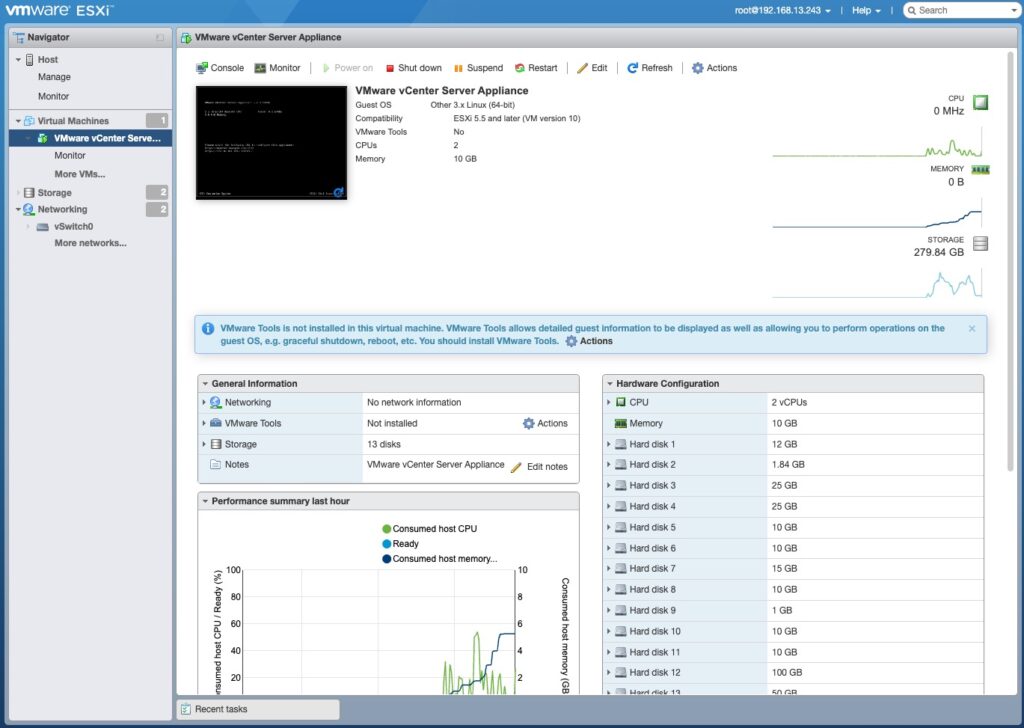Open Actions link inside the info banner
1024x728 pixels.
coord(589,341)
